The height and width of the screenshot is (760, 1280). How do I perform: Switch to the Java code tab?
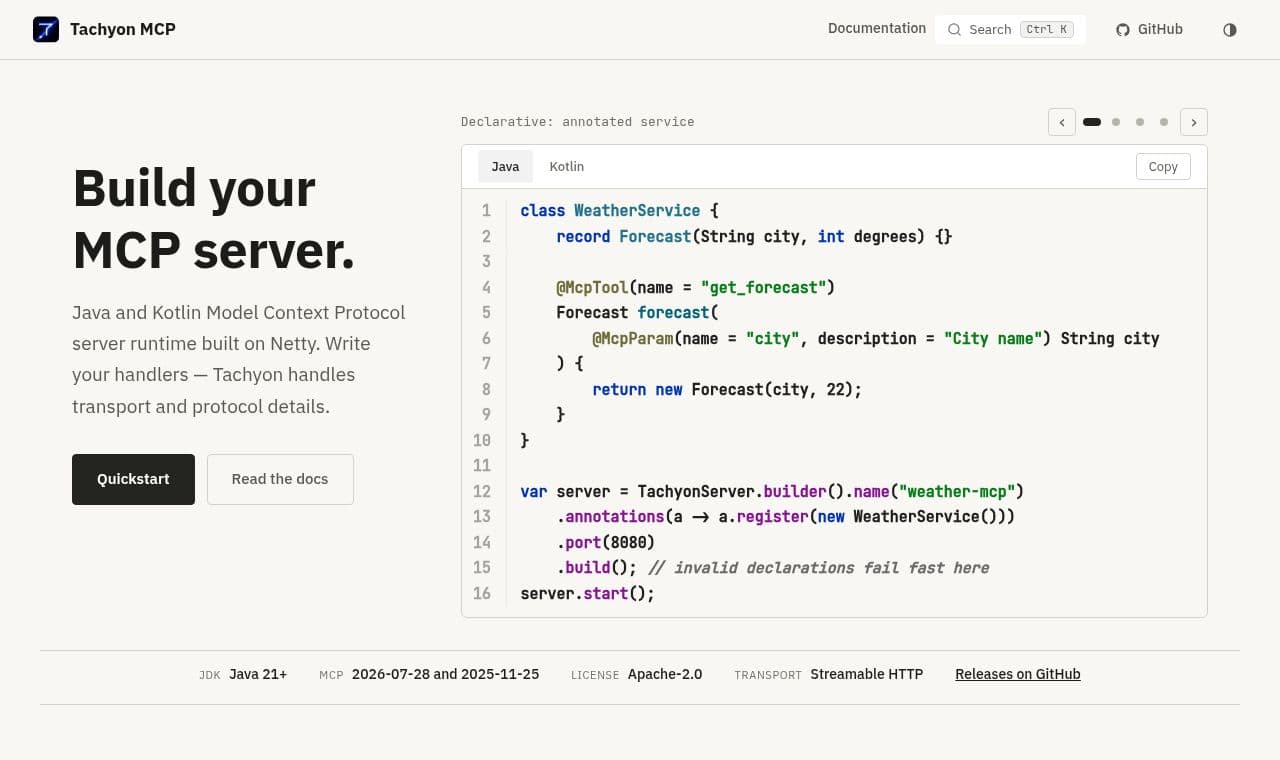pyautogui.click(x=505, y=166)
